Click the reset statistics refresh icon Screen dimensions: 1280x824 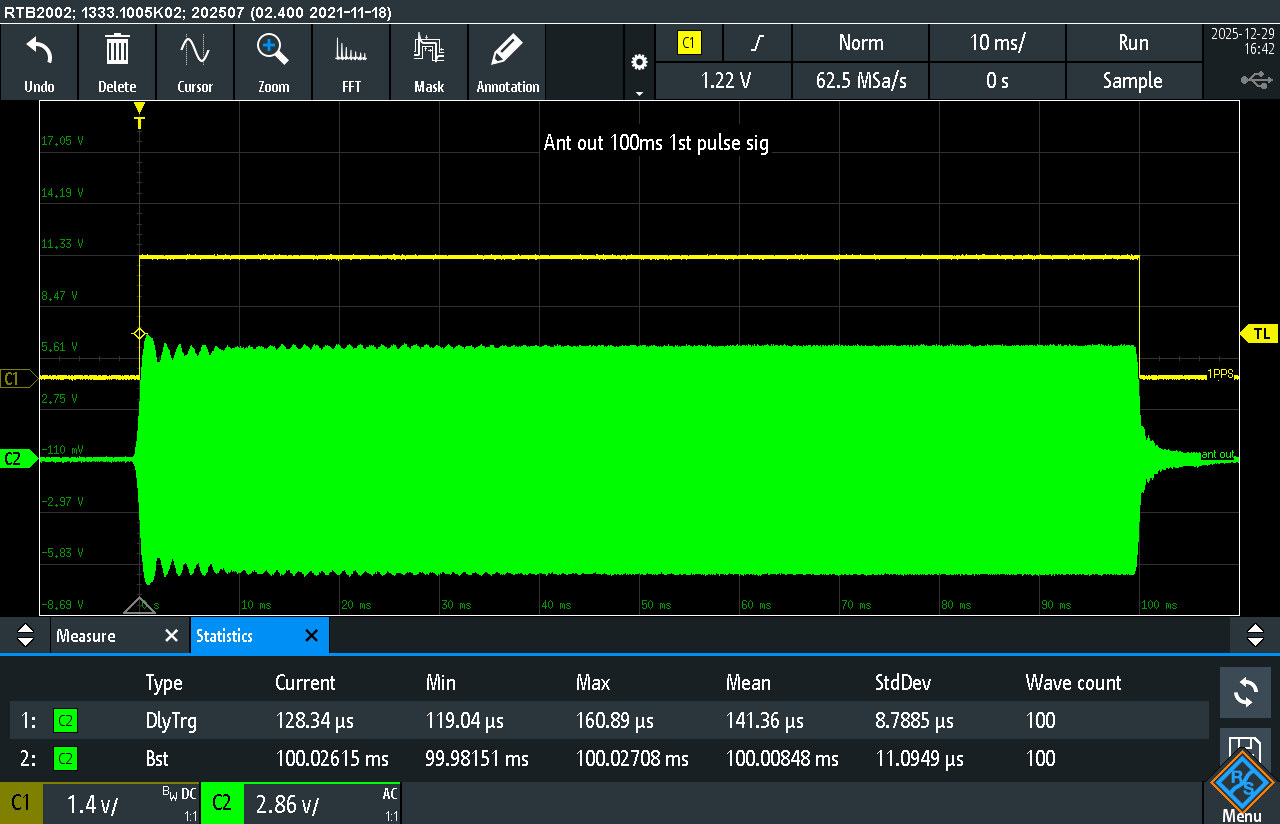click(x=1245, y=692)
